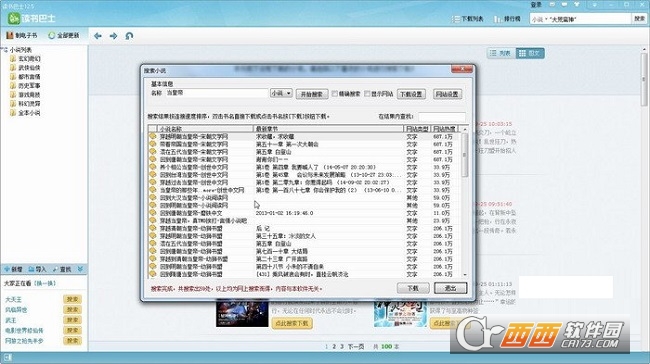Open 下载设置 download settings
650x364 pixels.
tap(412, 94)
